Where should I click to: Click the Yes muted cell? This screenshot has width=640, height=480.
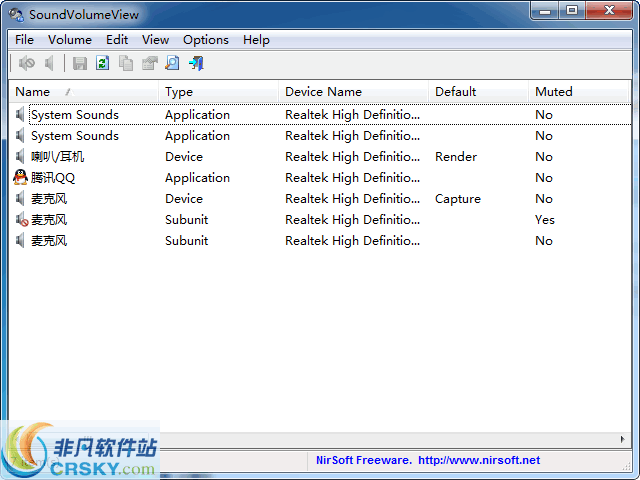click(544, 220)
